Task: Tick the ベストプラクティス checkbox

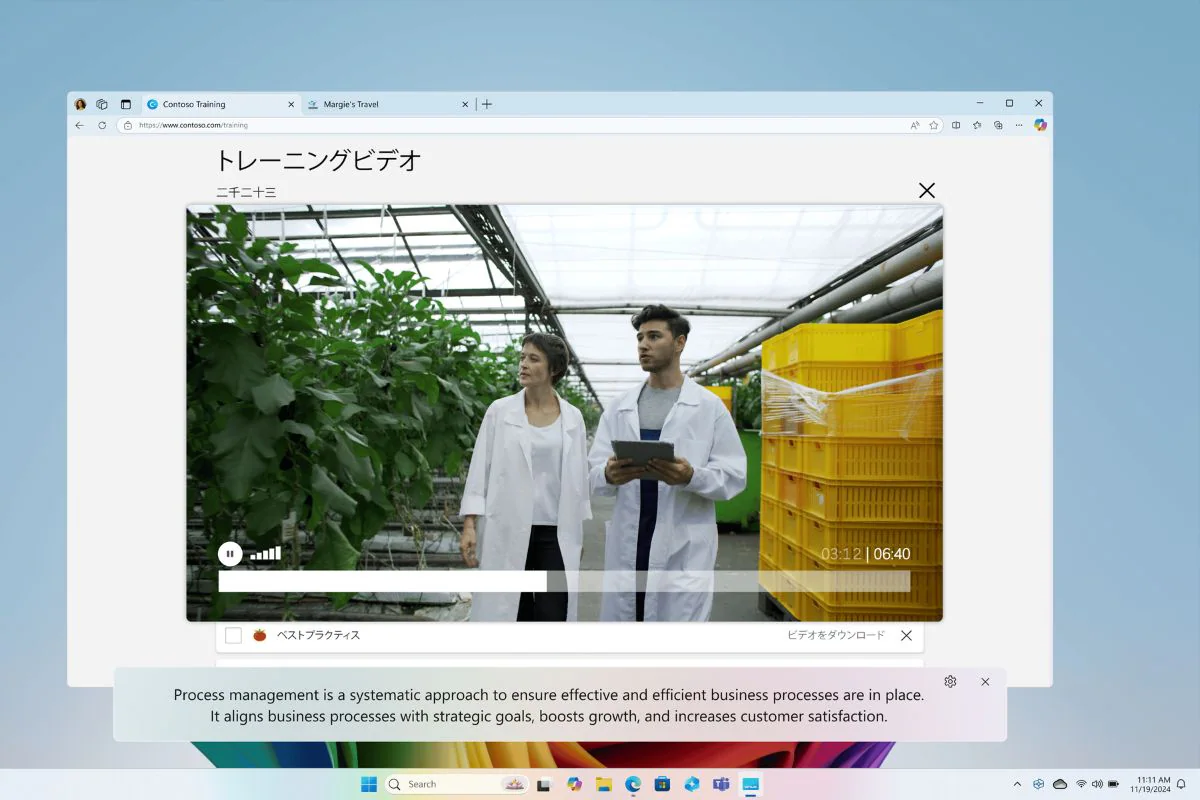Action: [x=233, y=635]
